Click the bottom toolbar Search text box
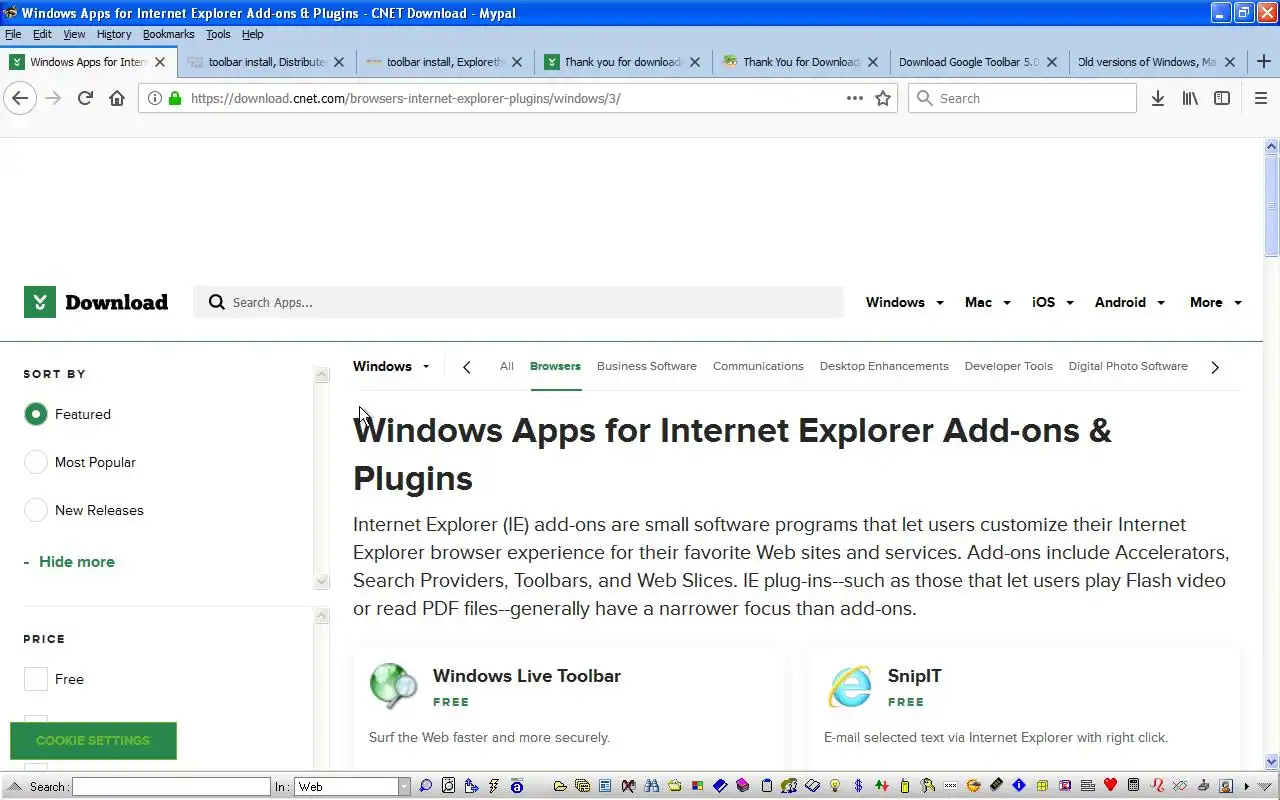 [x=171, y=787]
